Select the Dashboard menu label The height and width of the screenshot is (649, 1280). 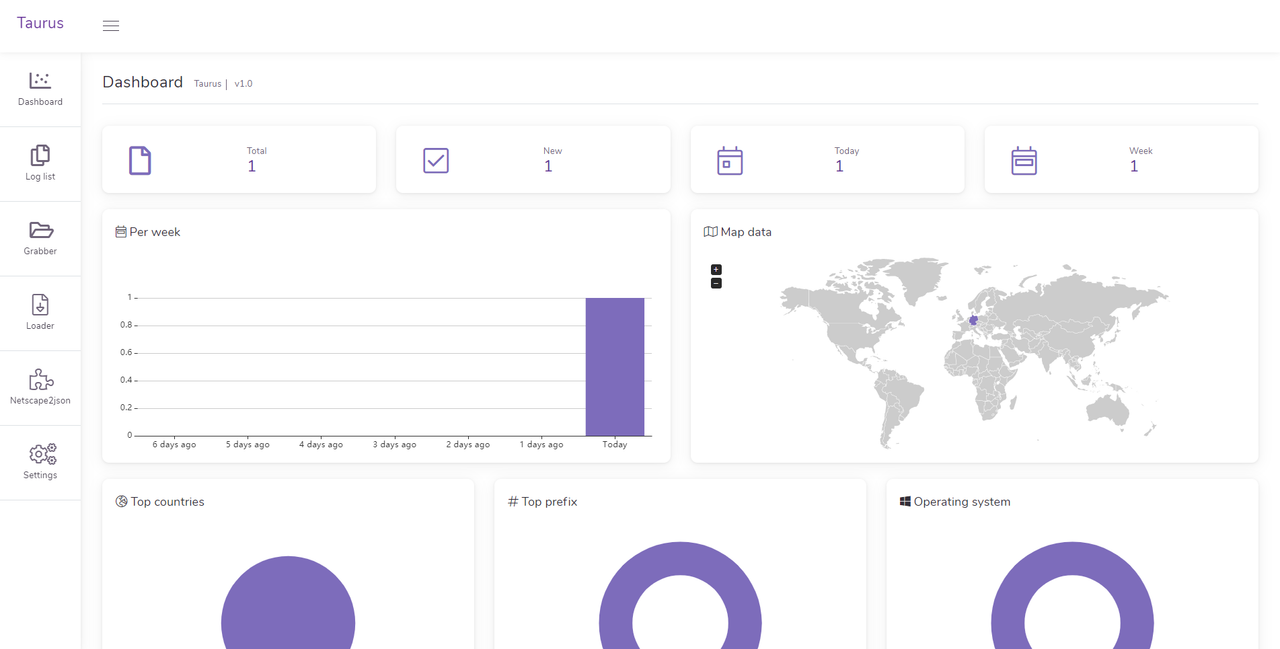point(40,102)
